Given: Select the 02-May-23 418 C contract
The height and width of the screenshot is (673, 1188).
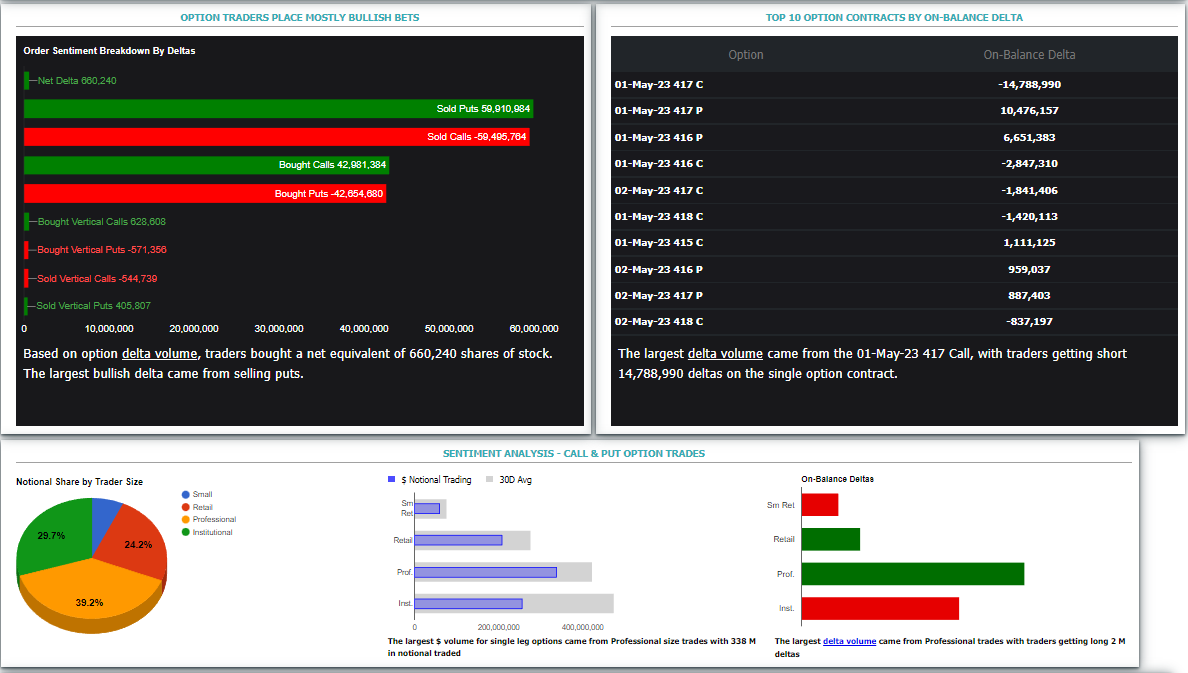Looking at the screenshot, I should [894, 321].
